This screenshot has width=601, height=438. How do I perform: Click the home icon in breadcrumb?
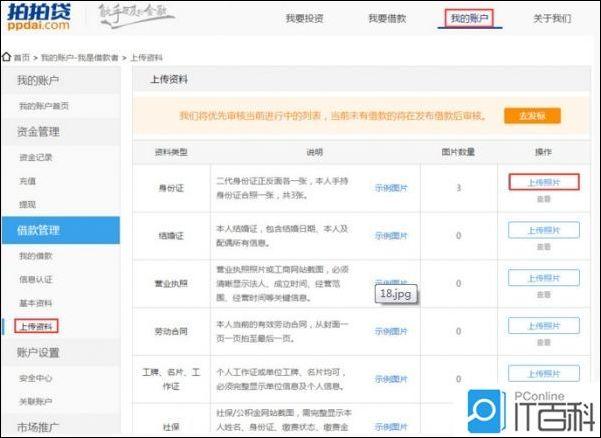[x=6, y=57]
